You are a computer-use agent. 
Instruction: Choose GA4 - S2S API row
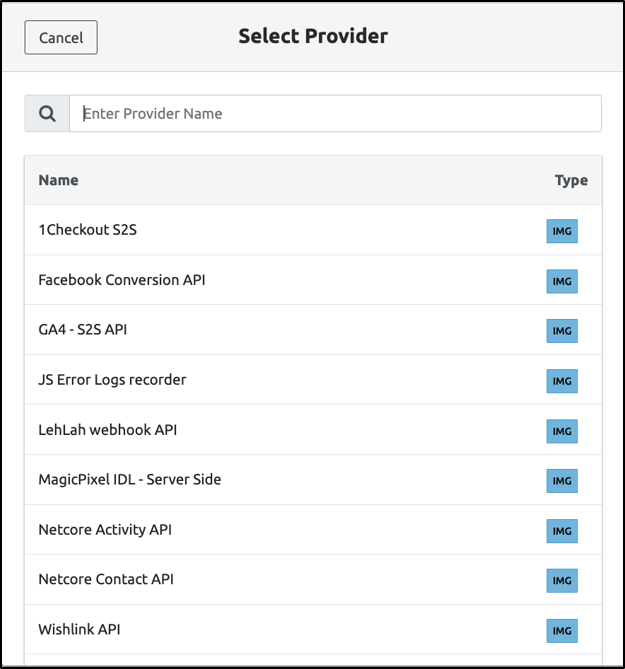[313, 330]
